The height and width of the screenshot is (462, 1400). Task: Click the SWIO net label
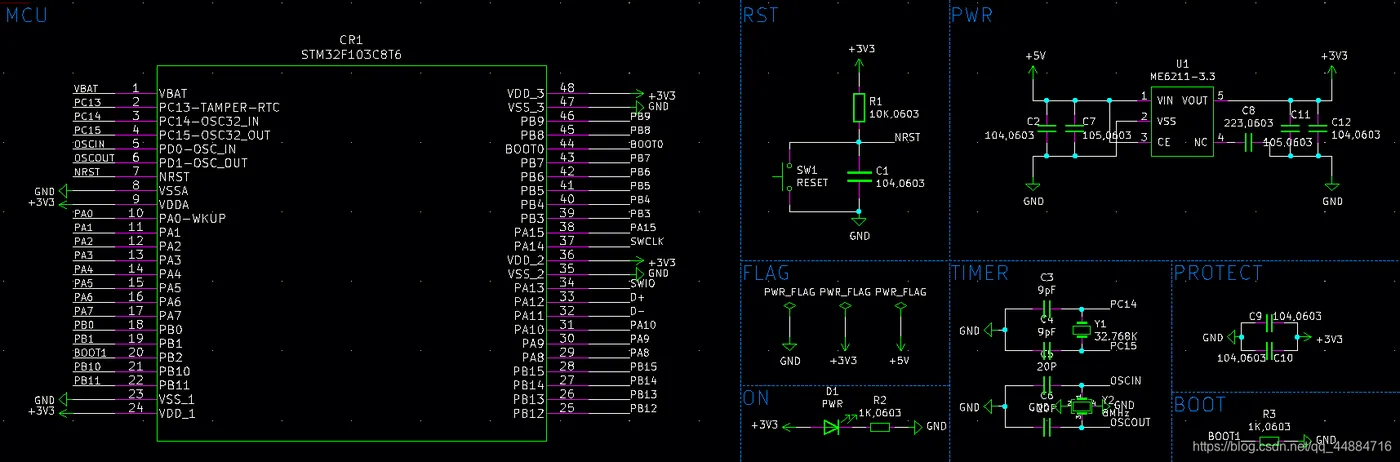click(x=642, y=283)
